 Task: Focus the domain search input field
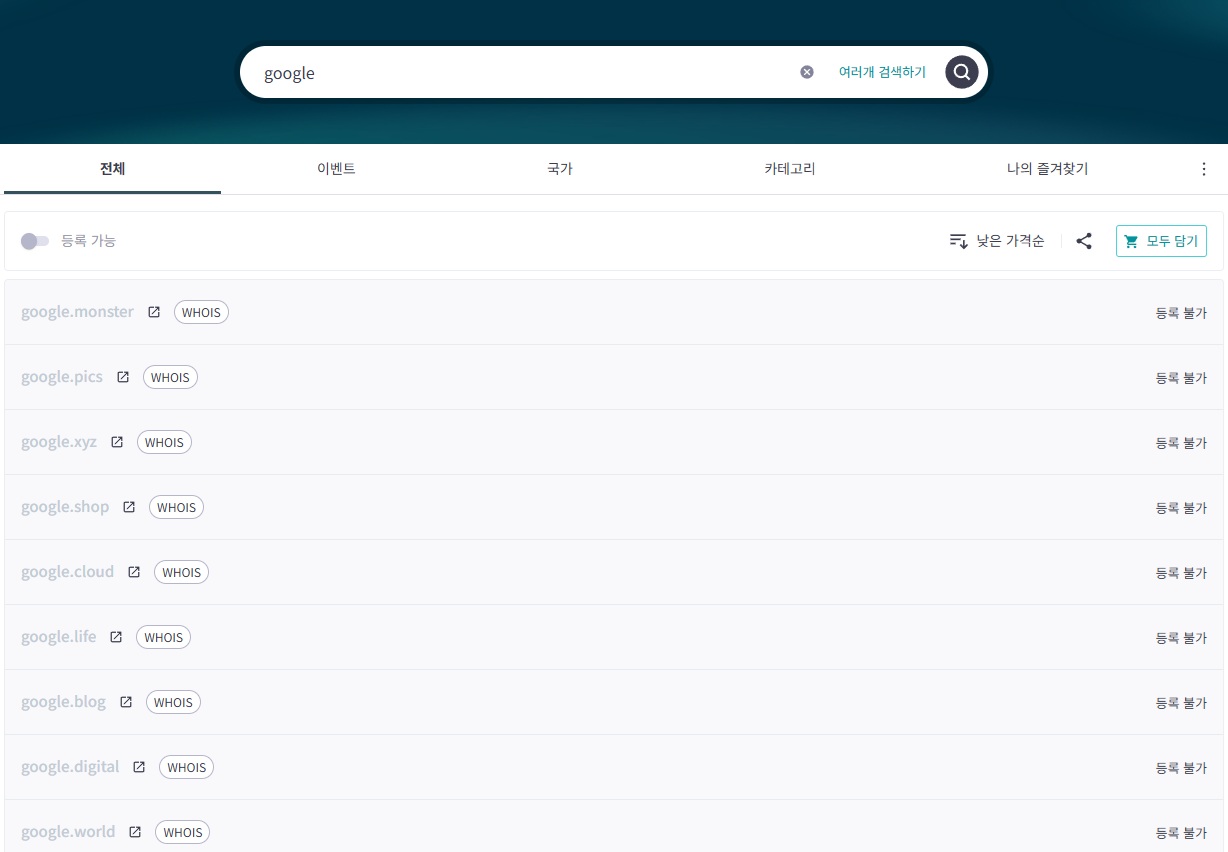point(520,73)
